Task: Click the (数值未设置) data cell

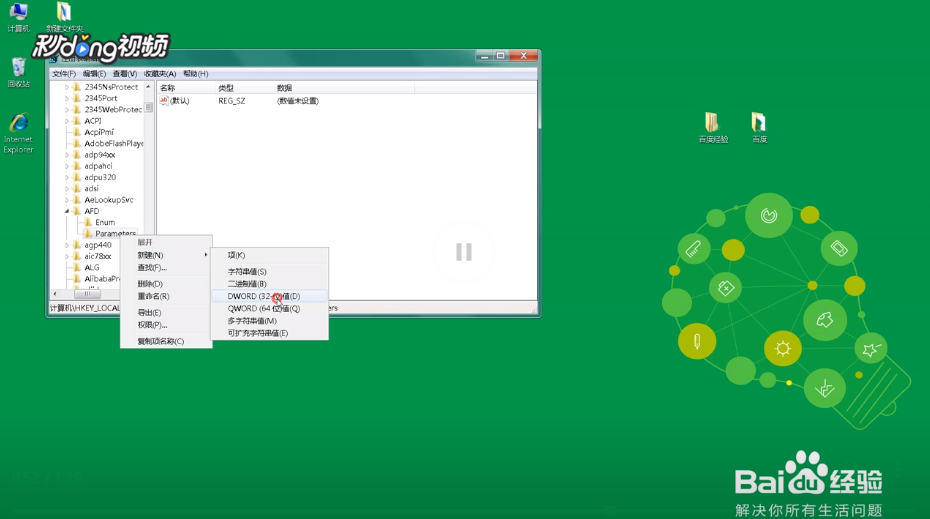Action: tap(298, 101)
